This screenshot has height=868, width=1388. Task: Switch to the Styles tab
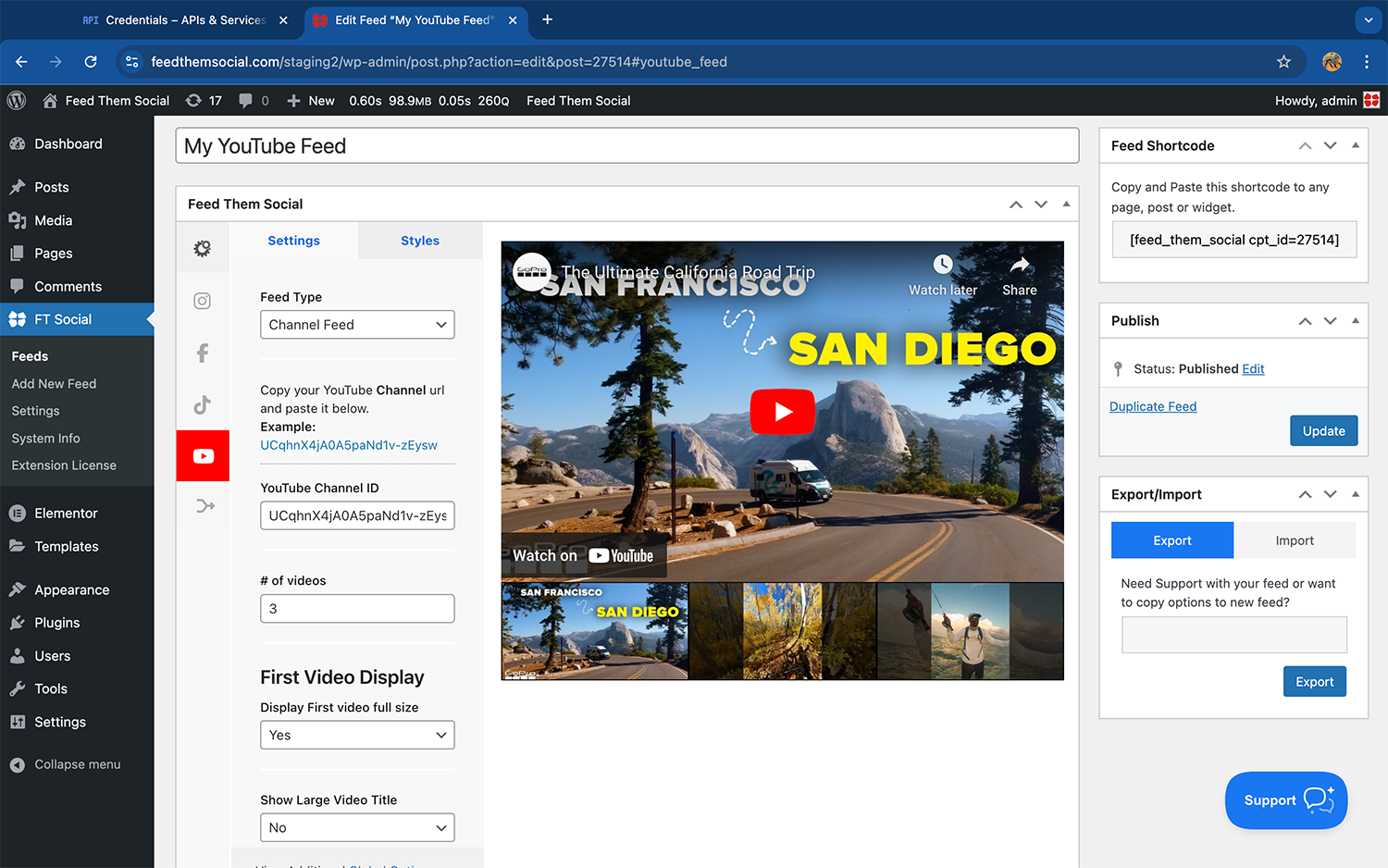click(420, 241)
